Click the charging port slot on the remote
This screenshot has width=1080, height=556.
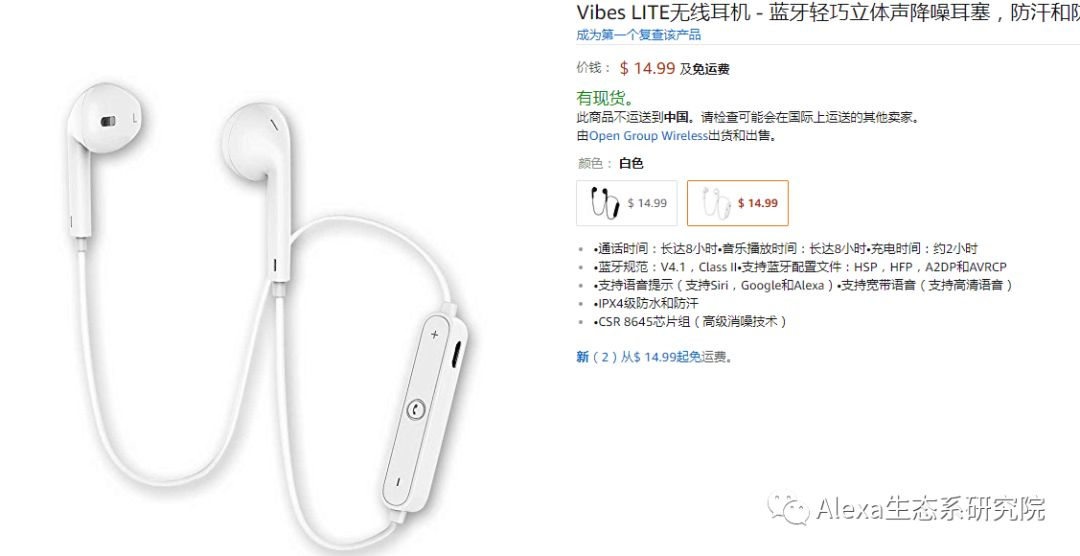[456, 353]
